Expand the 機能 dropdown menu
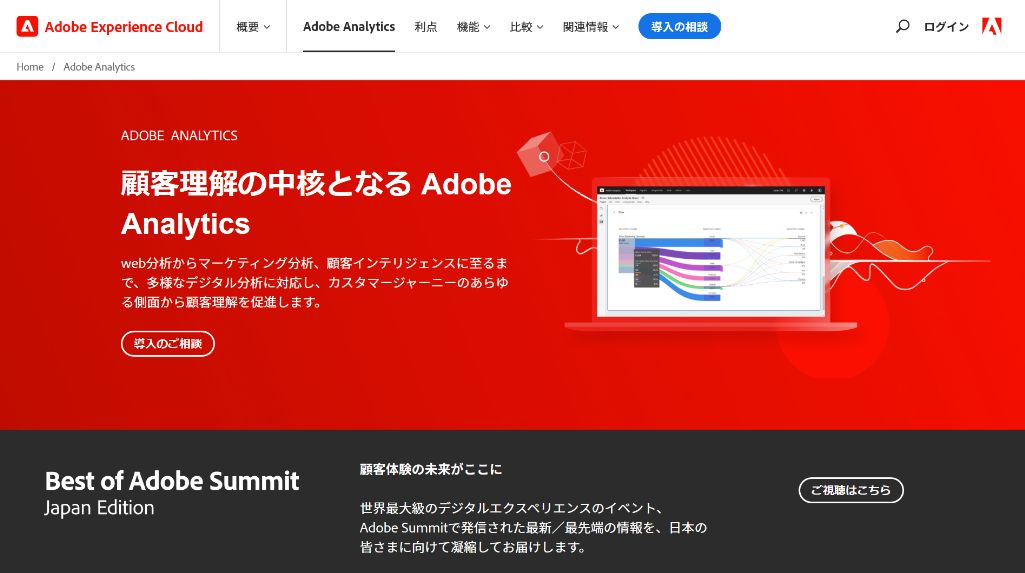Viewport: 1025px width, 573px height. point(473,27)
